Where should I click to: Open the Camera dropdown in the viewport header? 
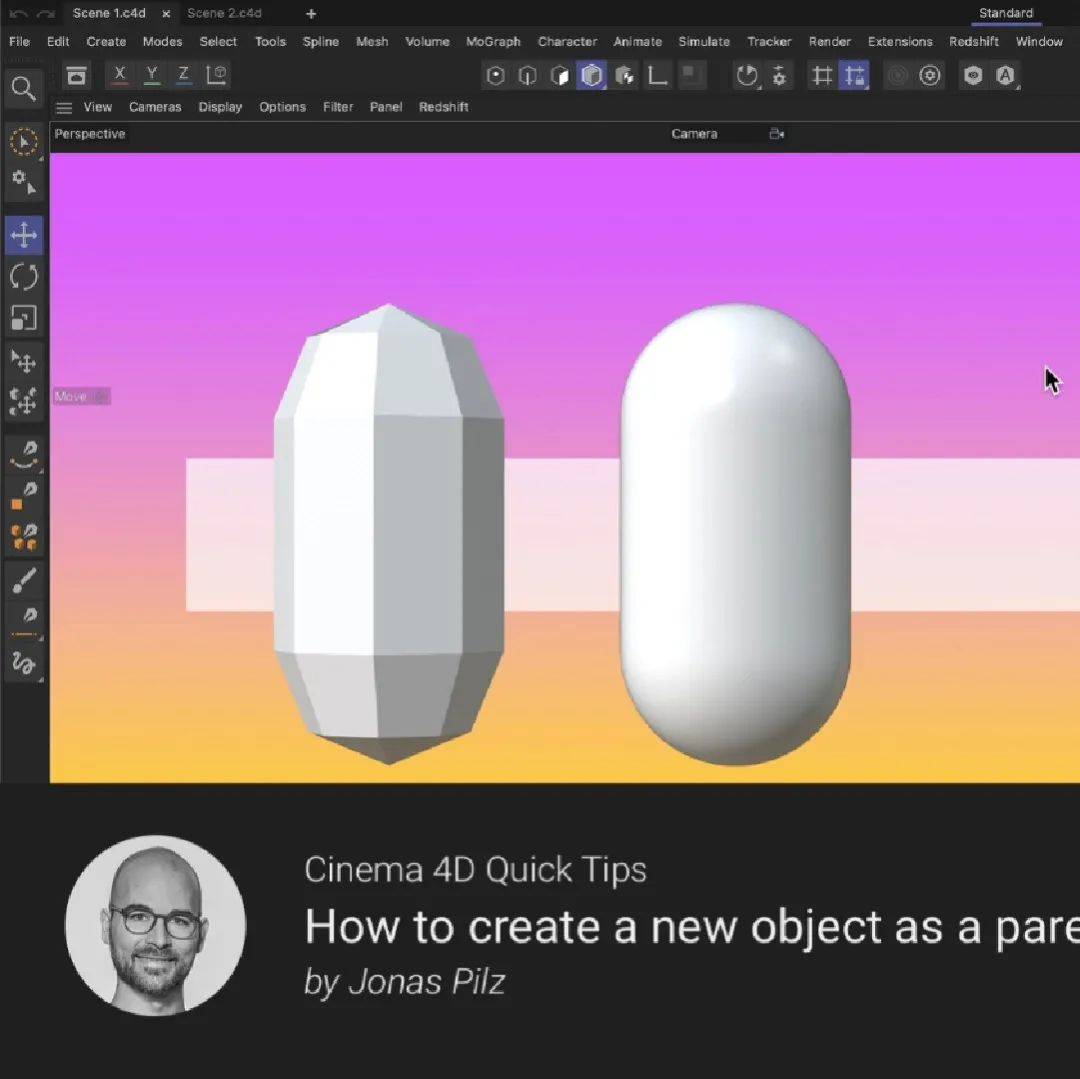pyautogui.click(x=695, y=133)
